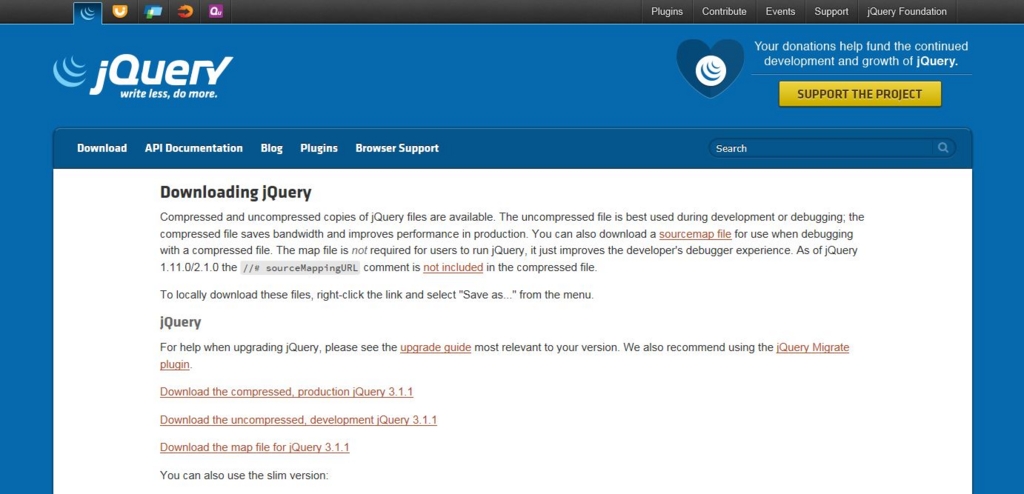Open the jQuery UI project icon
This screenshot has width=1024, height=494.
tap(120, 11)
